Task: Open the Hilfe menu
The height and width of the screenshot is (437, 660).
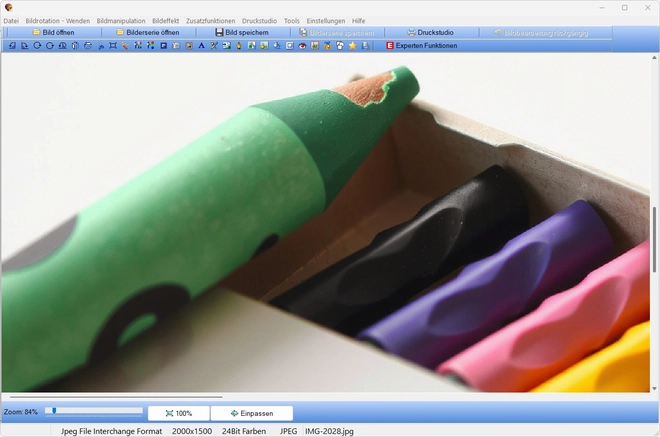Action: (359, 20)
